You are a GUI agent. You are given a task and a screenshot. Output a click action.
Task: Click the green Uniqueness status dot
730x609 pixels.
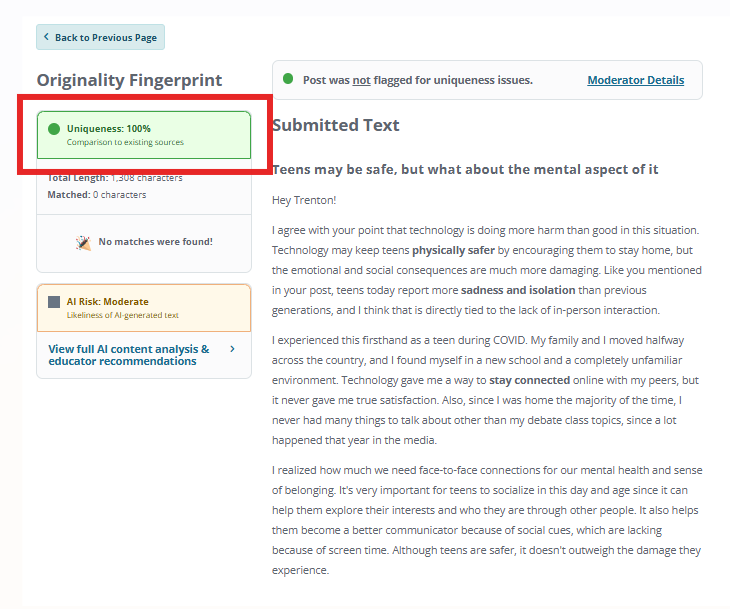[x=54, y=129]
